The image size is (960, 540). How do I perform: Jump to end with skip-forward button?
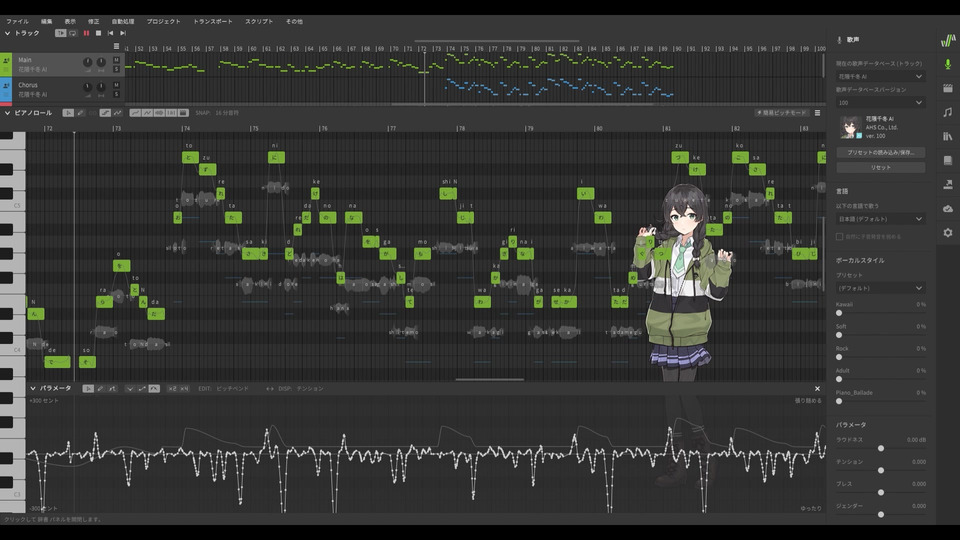(x=123, y=33)
